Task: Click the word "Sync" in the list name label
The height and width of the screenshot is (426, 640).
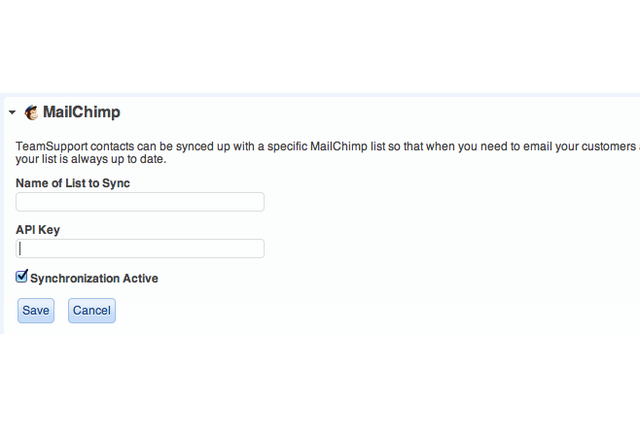Action: [x=116, y=184]
